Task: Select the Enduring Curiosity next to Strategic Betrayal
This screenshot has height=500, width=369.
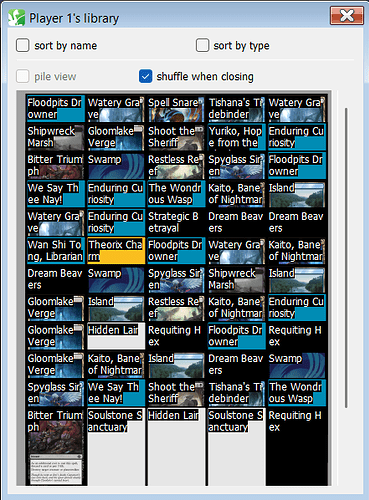Action: (x=115, y=223)
